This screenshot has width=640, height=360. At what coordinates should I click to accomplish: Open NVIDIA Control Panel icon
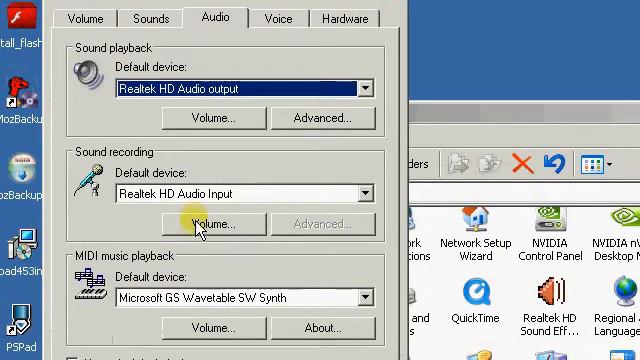pos(550,234)
